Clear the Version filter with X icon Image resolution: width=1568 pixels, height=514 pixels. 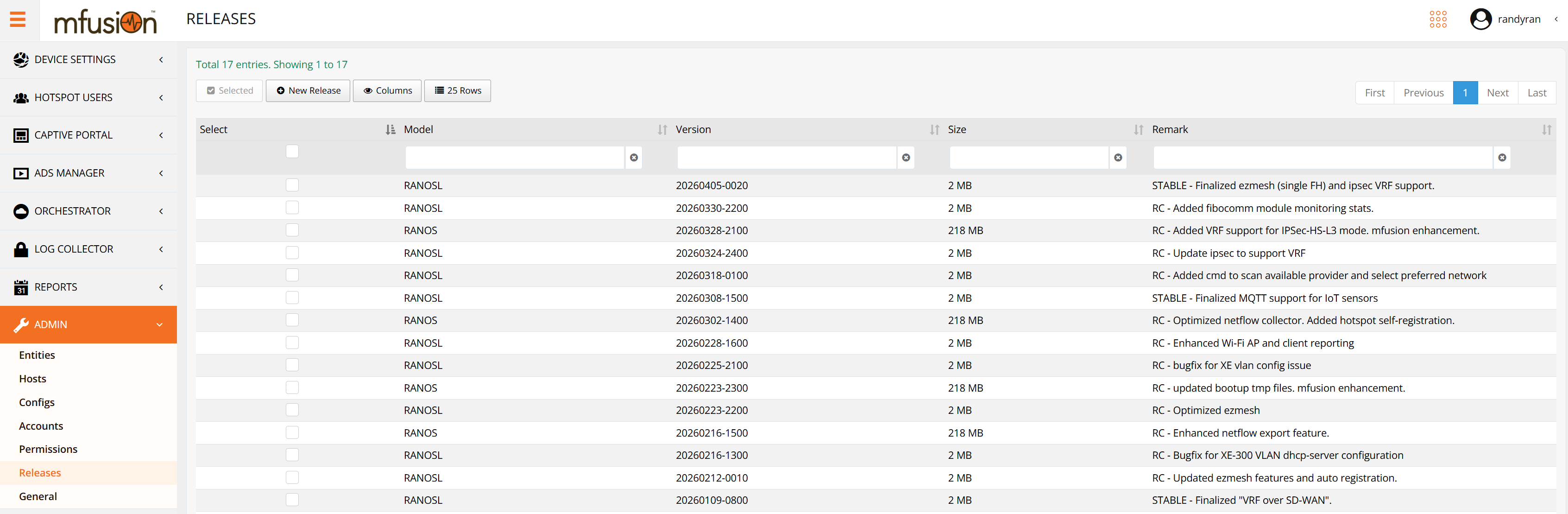coord(906,158)
